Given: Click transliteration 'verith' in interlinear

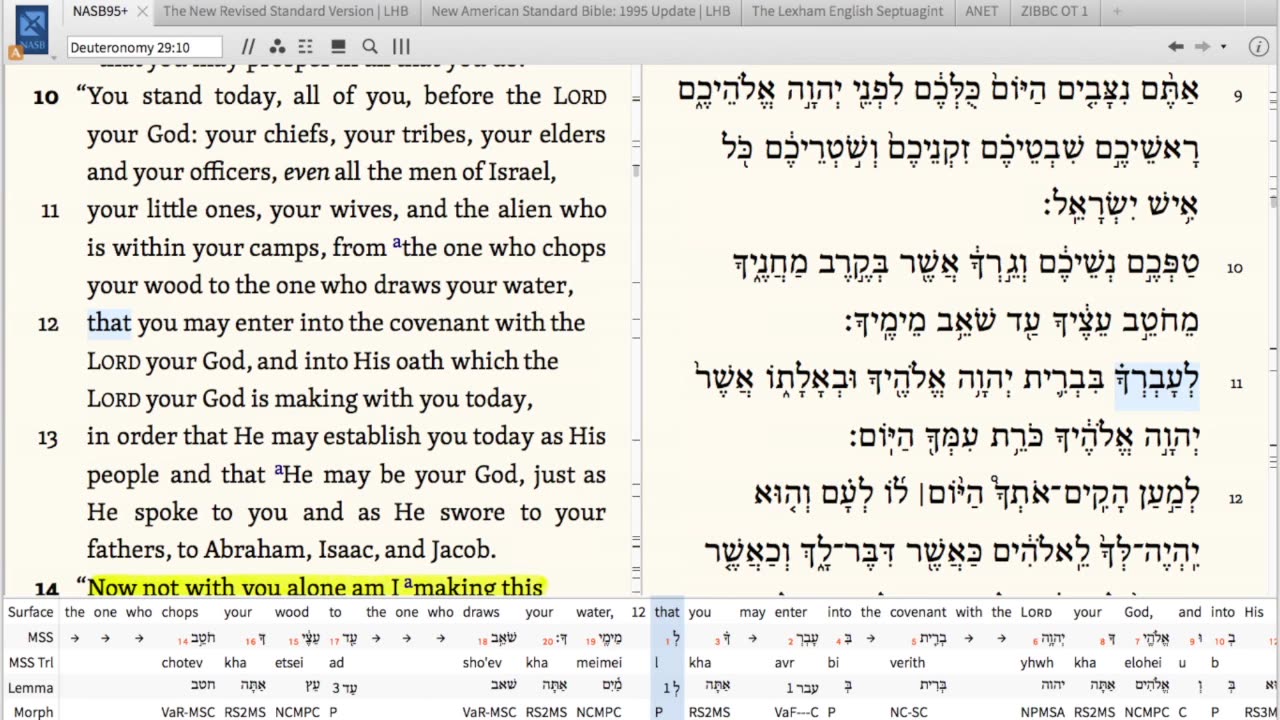Looking at the screenshot, I should 908,662.
